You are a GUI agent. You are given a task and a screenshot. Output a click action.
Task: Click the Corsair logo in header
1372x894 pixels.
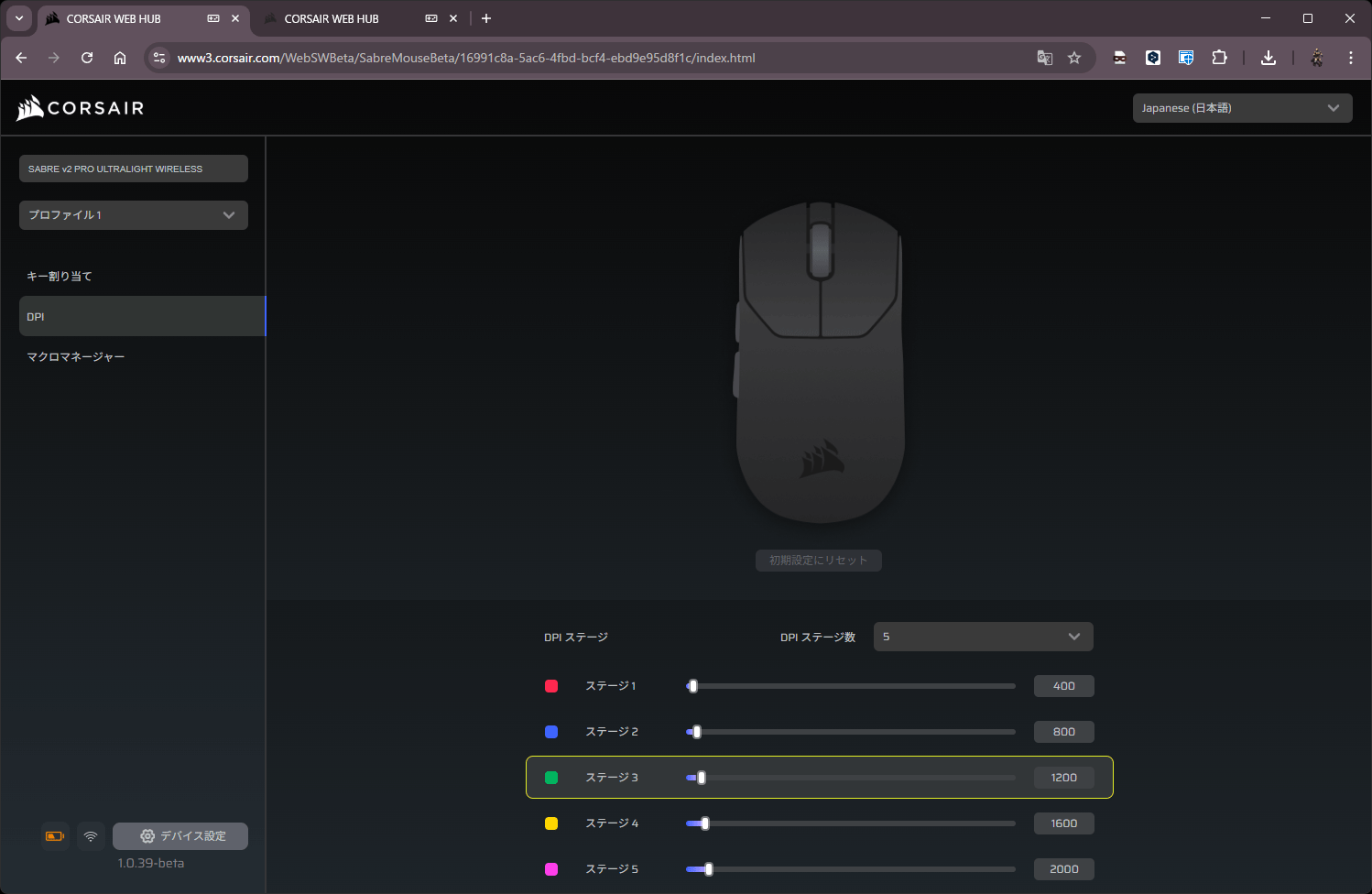[x=81, y=108]
